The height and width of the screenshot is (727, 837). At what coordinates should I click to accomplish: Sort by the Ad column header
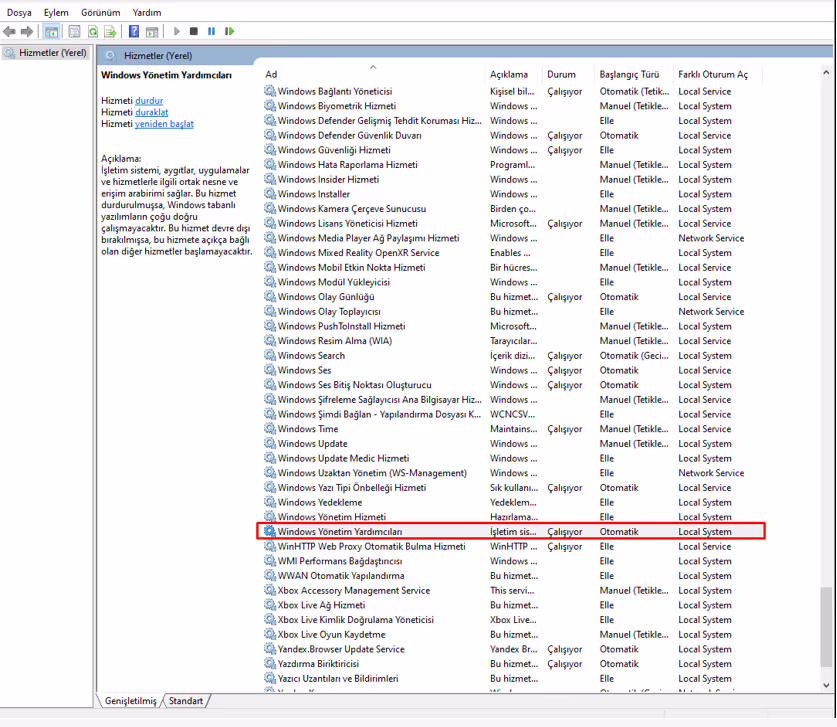(373, 74)
